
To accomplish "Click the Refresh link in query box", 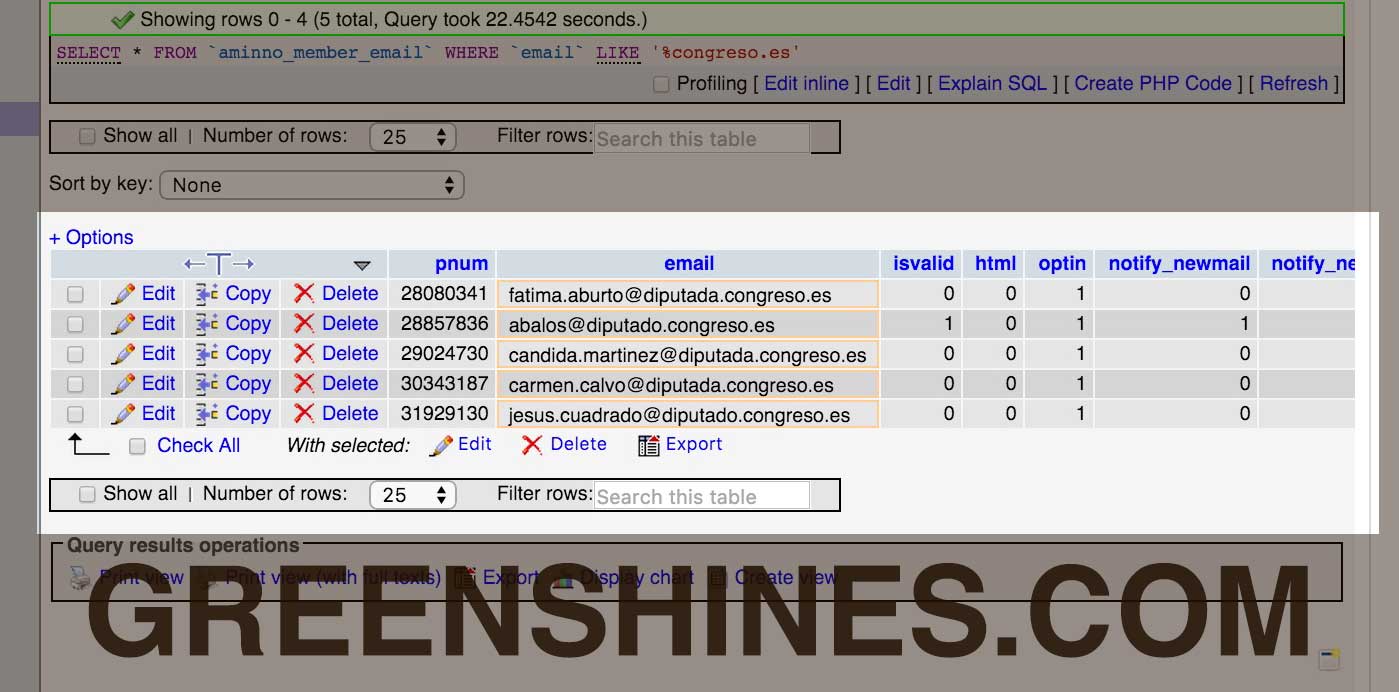I will (x=1293, y=84).
